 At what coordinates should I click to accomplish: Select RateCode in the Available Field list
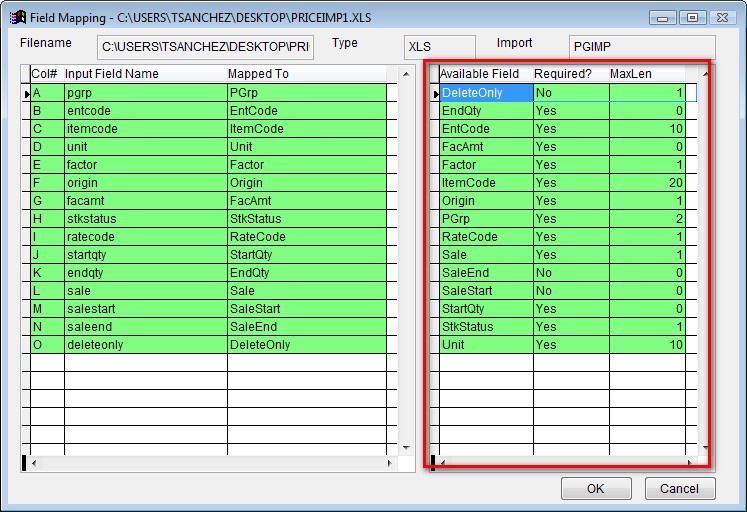pyautogui.click(x=486, y=237)
